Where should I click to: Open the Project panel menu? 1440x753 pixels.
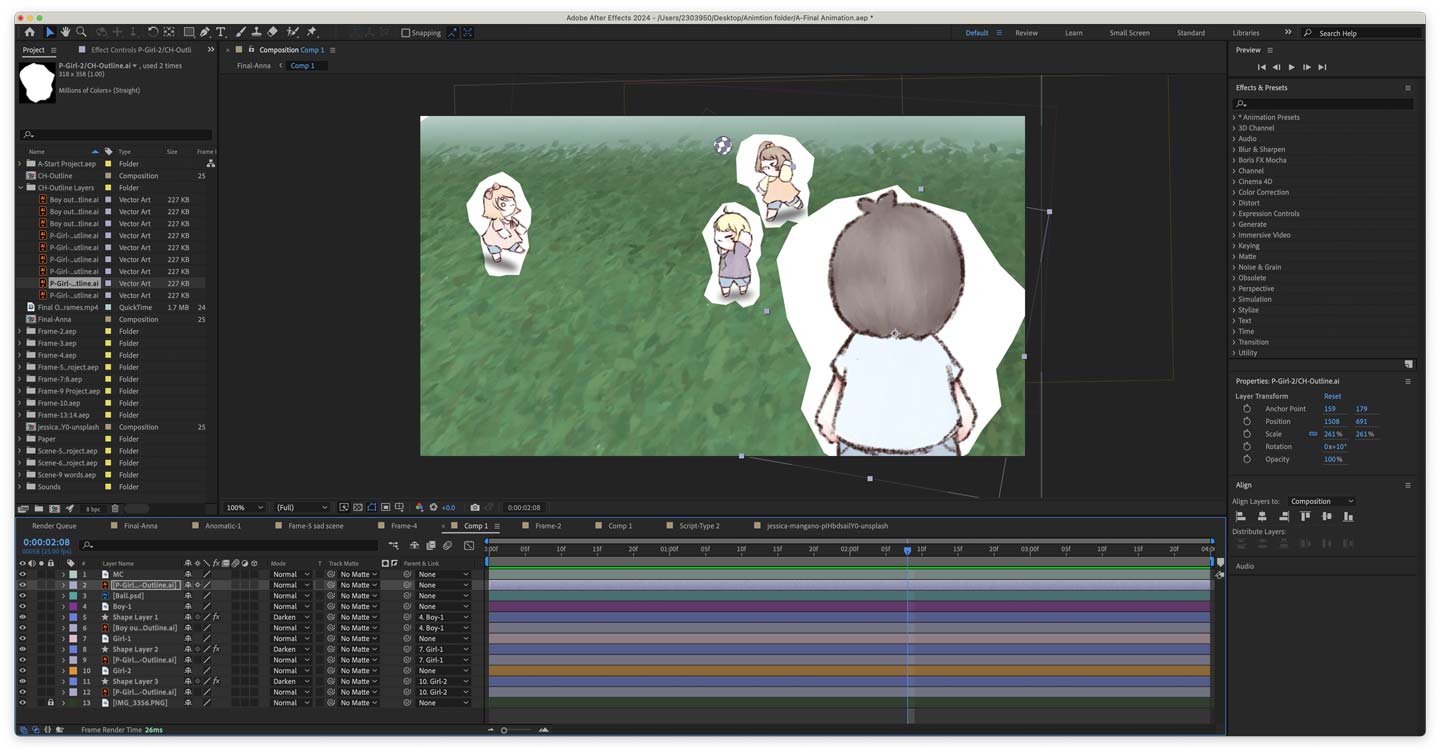click(54, 50)
